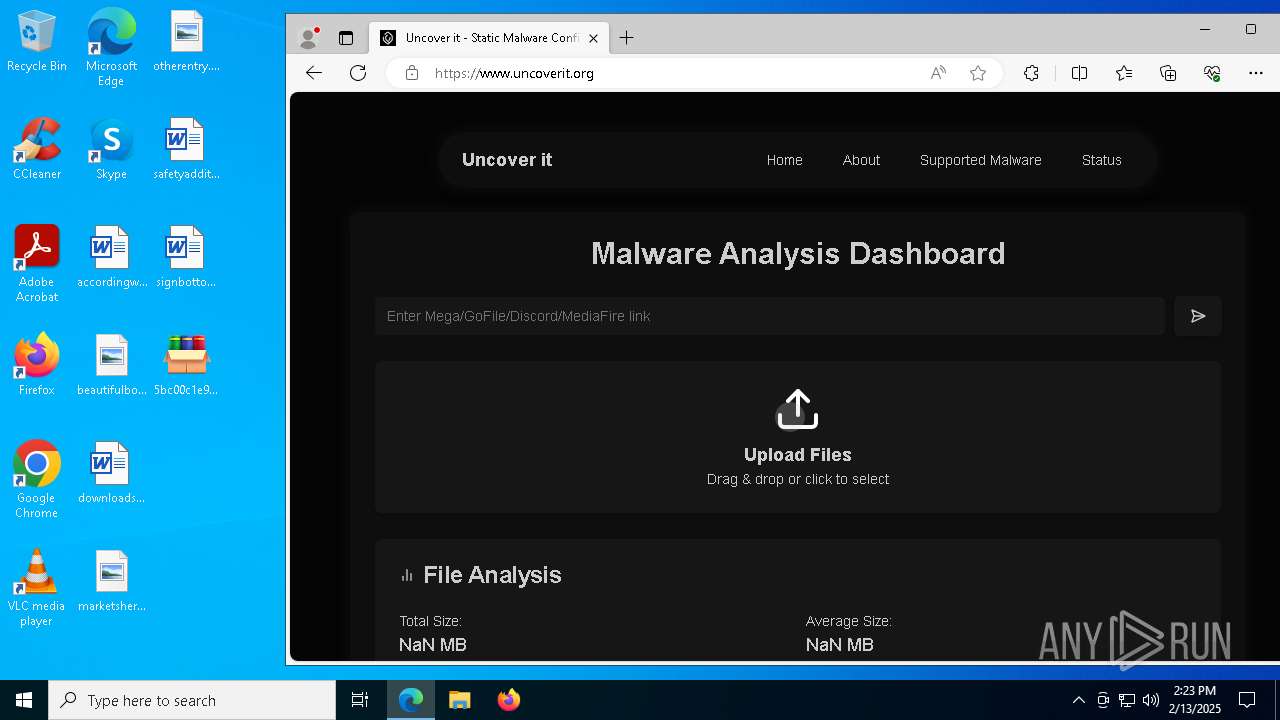This screenshot has height=720, width=1280.
Task: Open a new browser tab
Action: pos(626,38)
